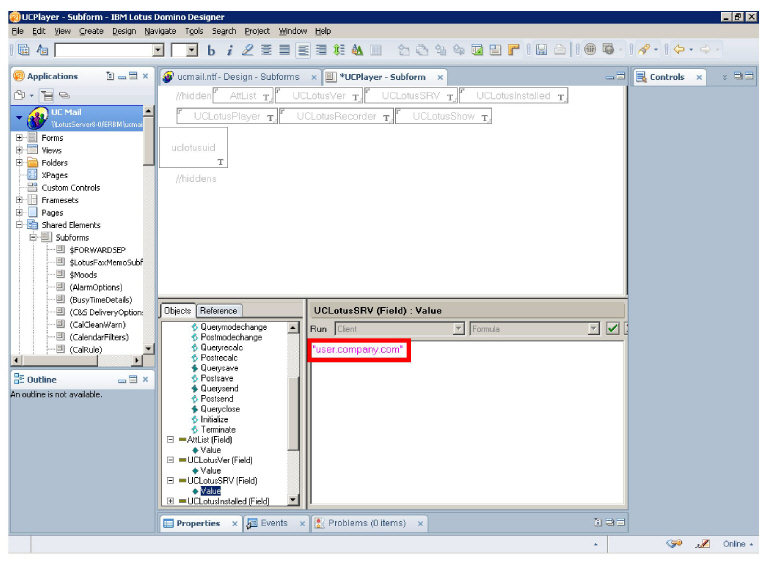Viewport: 767px width, 568px height.
Task: Select the Queryrecalc event in Objects list
Action: pos(222,347)
